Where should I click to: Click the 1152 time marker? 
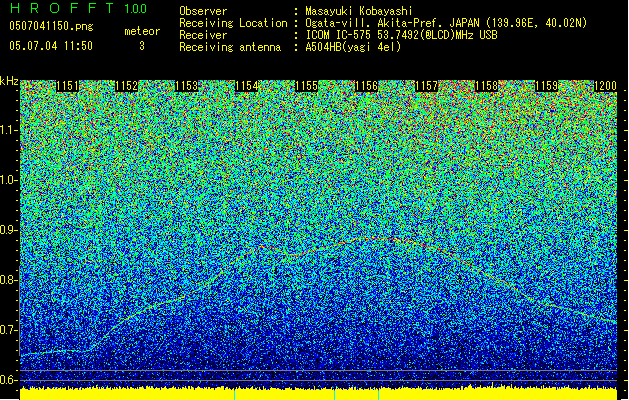pyautogui.click(x=127, y=86)
